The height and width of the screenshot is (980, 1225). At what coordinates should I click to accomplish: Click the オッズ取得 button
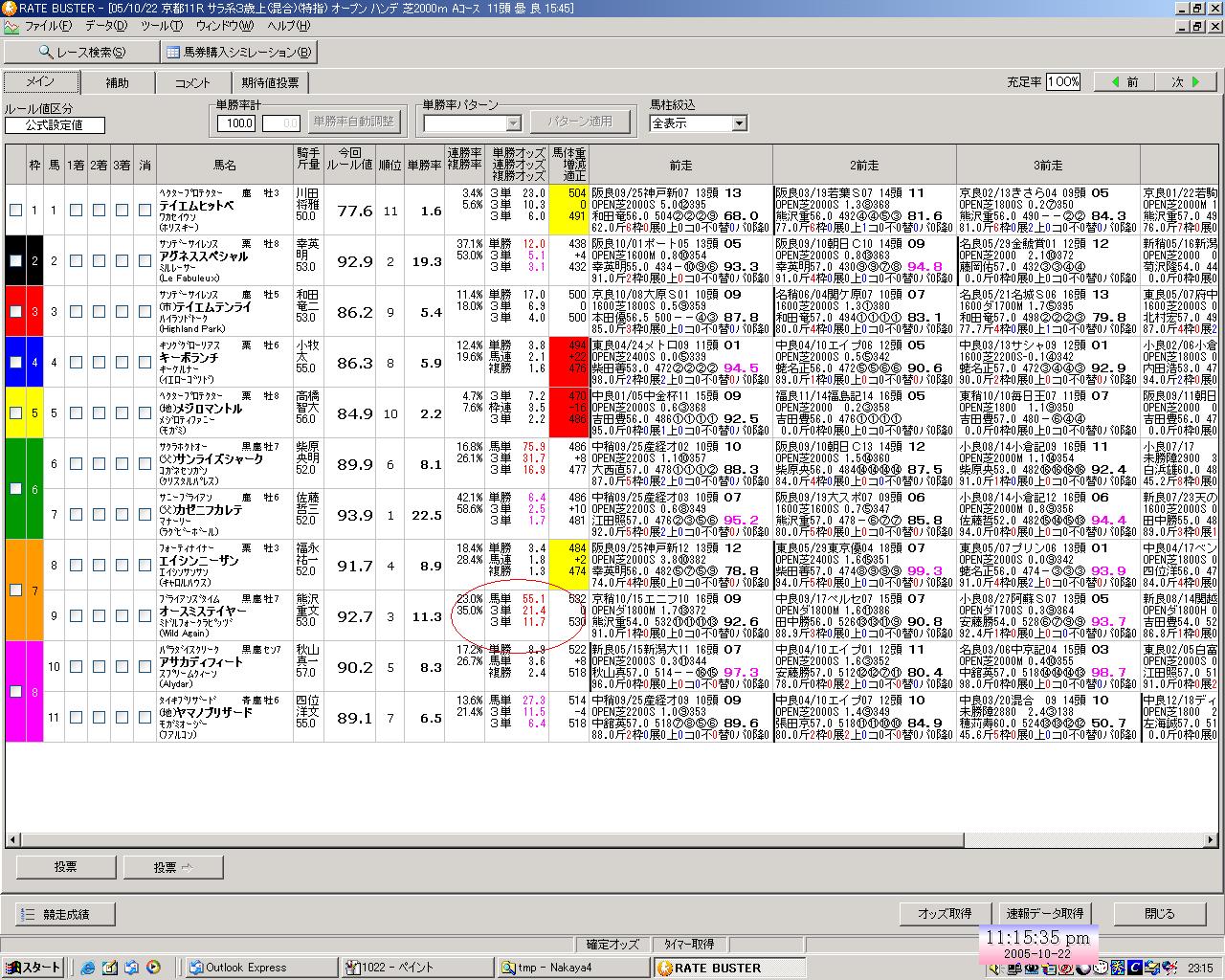[945, 914]
